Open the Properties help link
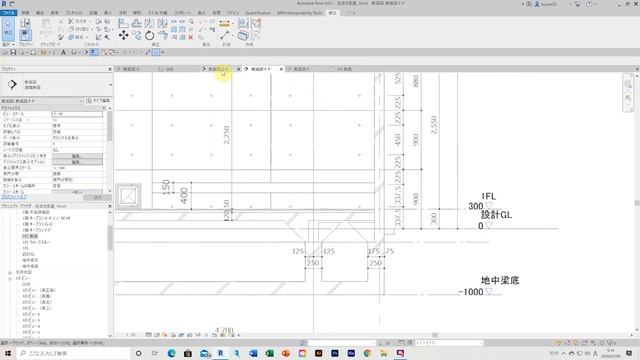This screenshot has width=640, height=360. pyautogui.click(x=14, y=197)
